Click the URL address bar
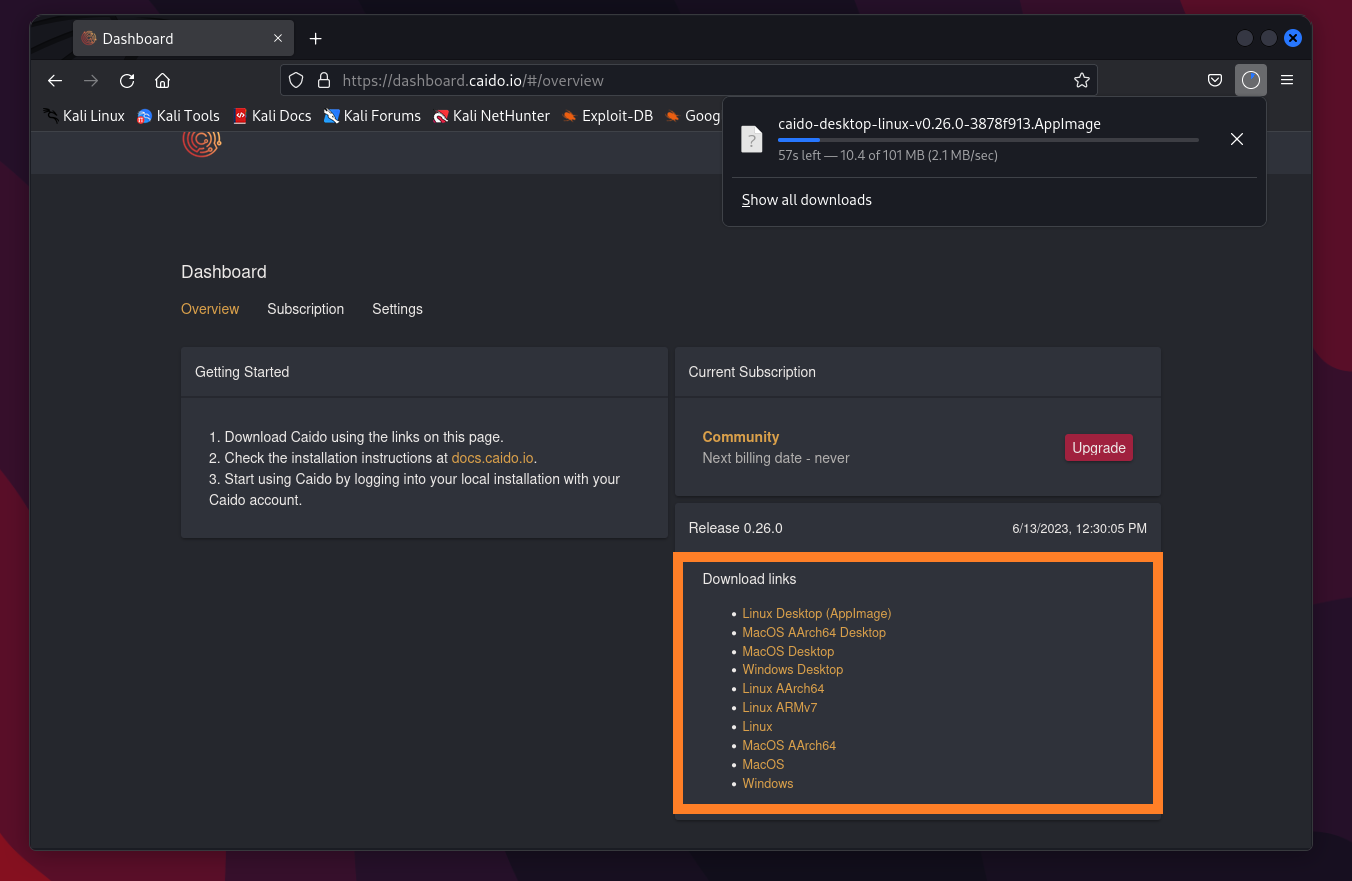1352x881 pixels. tap(689, 80)
